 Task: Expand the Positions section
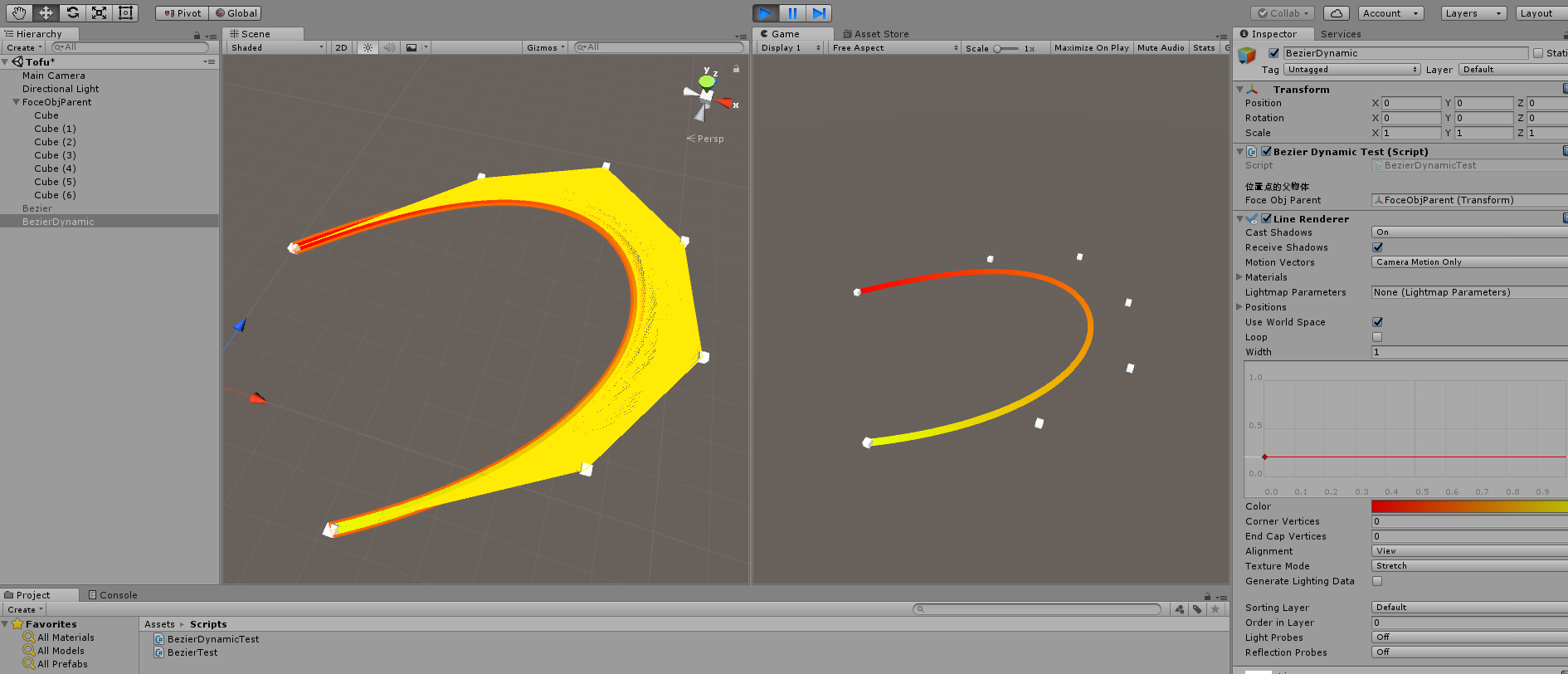1239,307
